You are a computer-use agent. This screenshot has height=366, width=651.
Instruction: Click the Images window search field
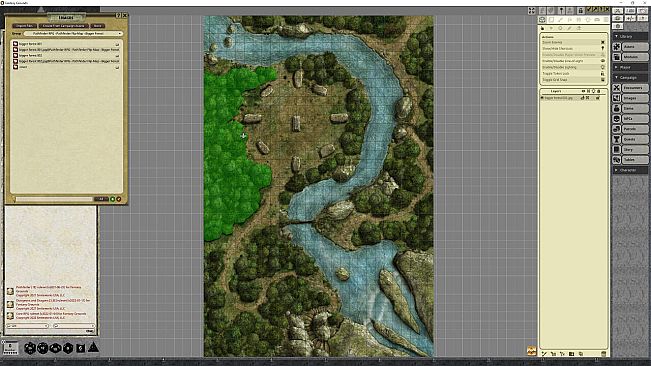point(54,199)
